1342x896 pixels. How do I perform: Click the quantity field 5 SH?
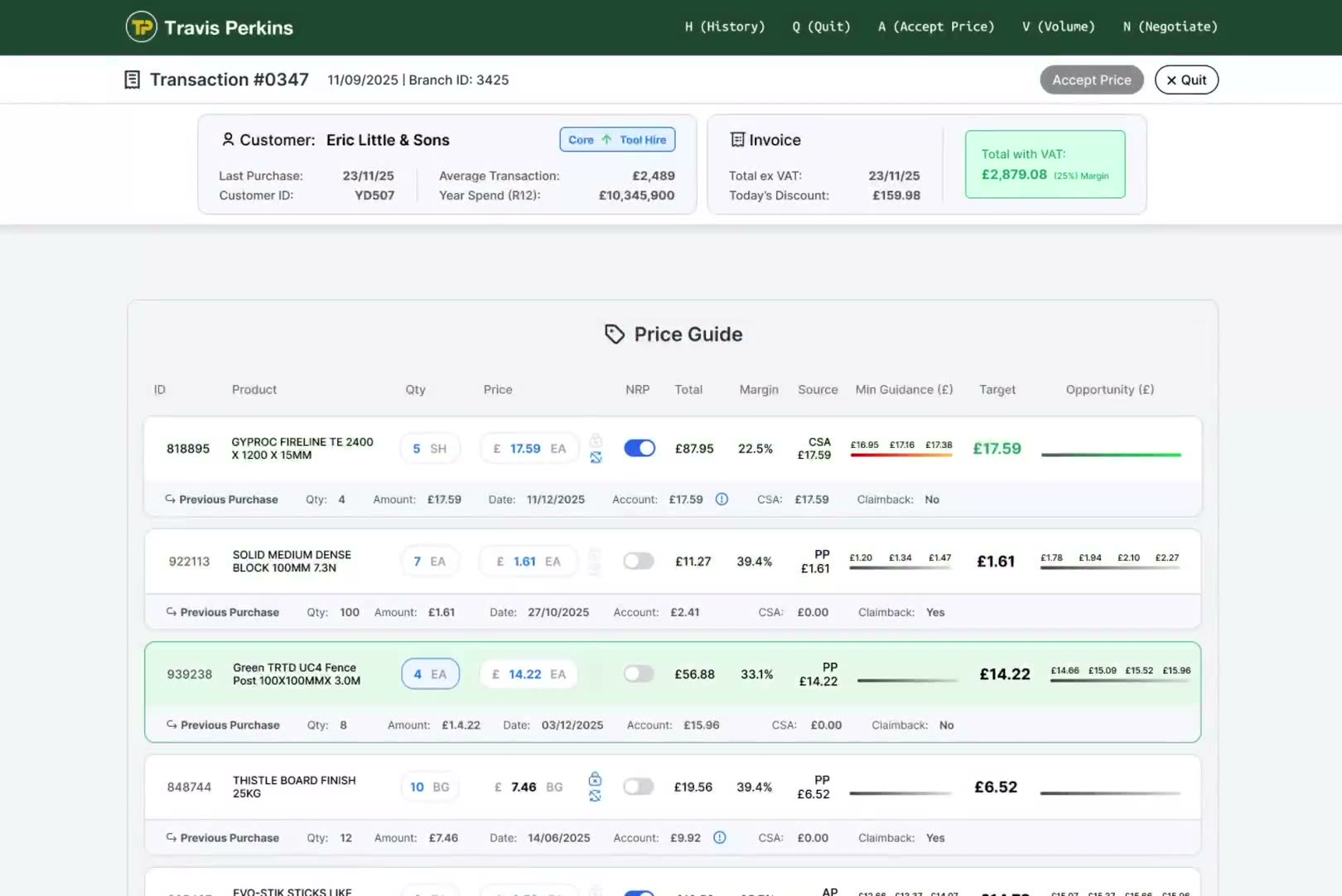coord(430,448)
